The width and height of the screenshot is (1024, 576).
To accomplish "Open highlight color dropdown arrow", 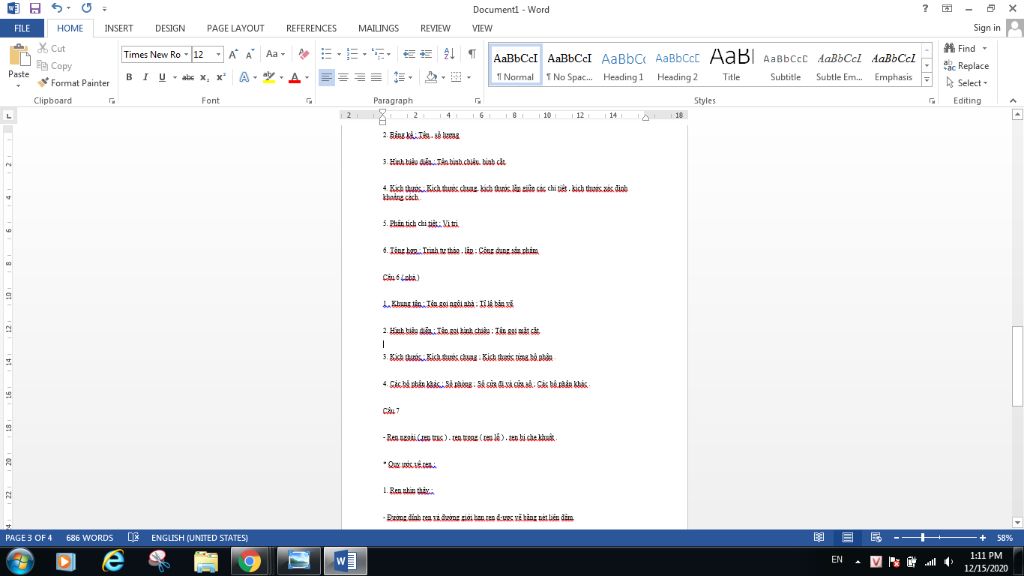I will [281, 77].
